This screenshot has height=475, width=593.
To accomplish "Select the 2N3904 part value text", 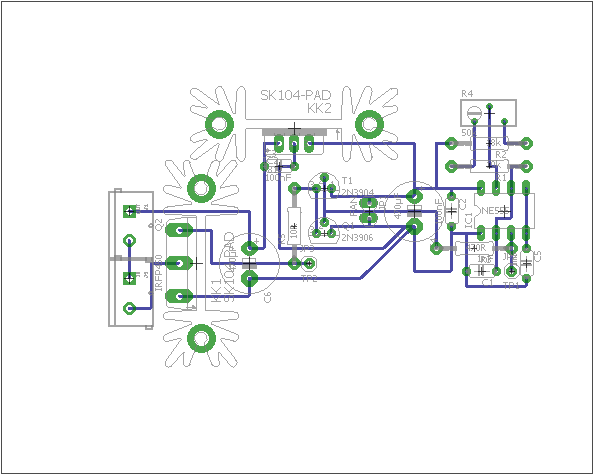I will pos(357,192).
